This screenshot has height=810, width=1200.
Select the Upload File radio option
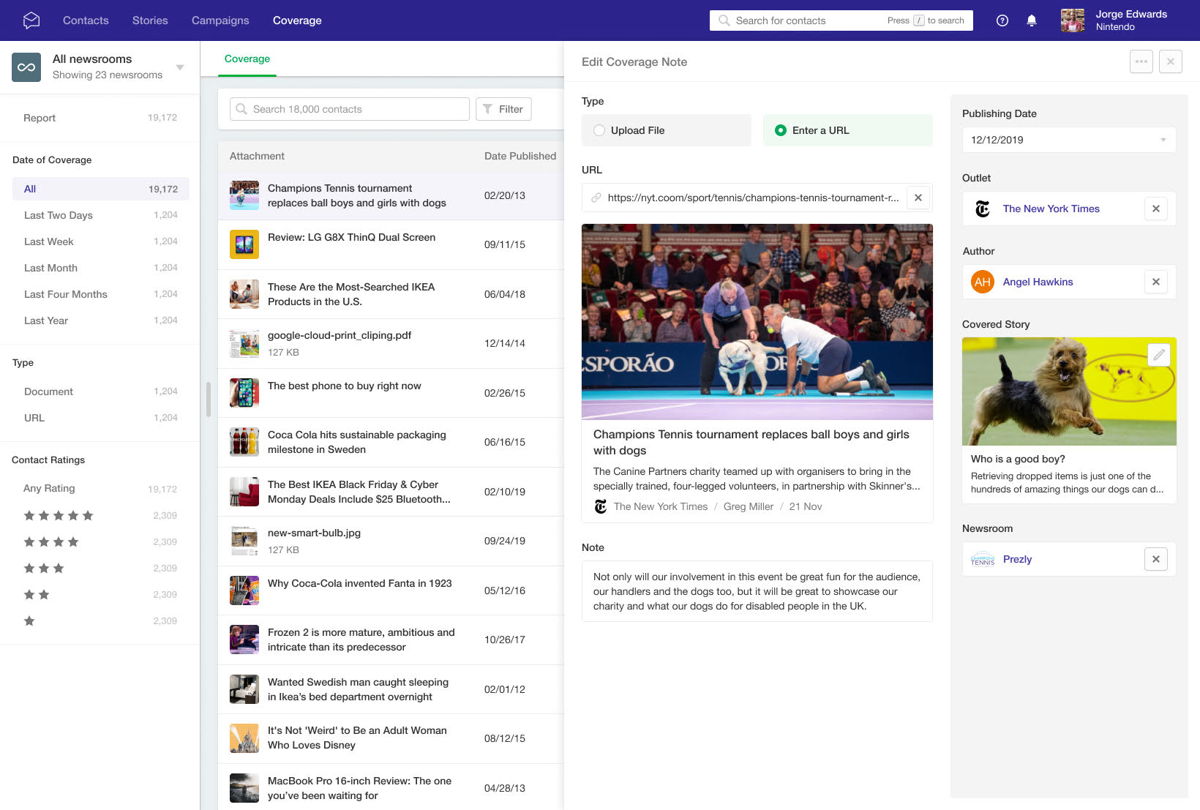tap(666, 130)
